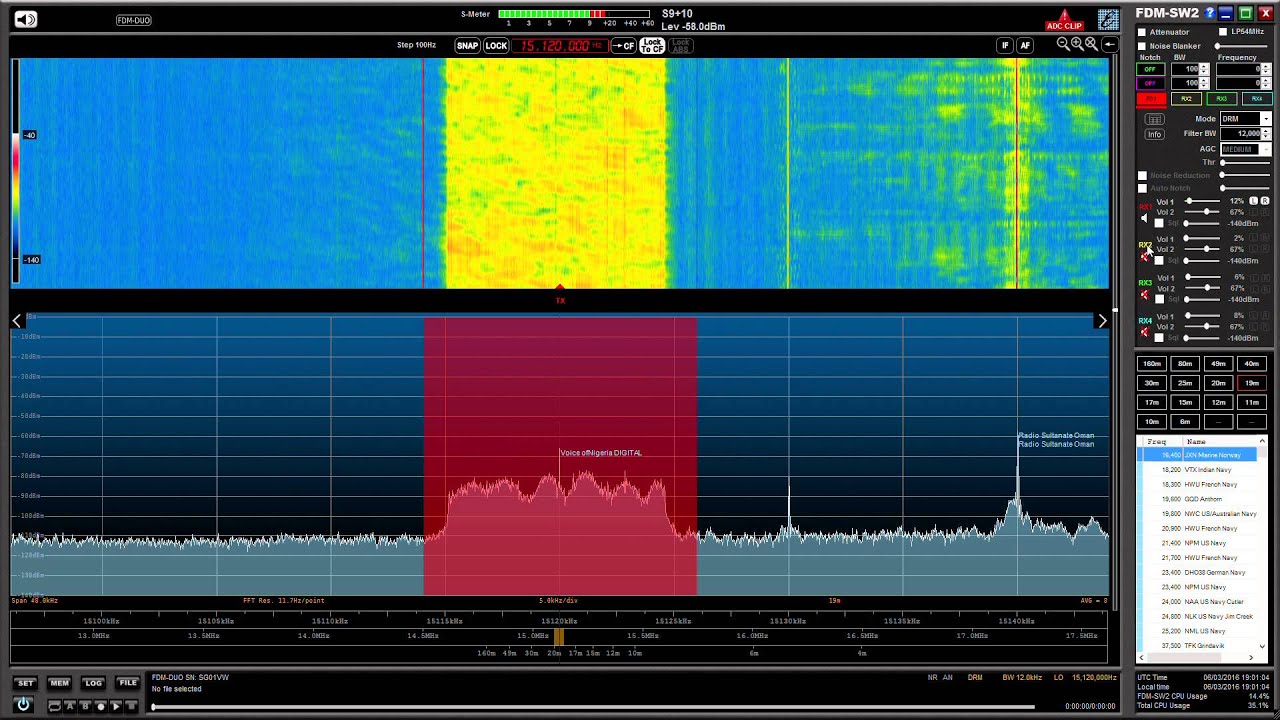1280x720 pixels.
Task: Toggle the power button
Action: coord(23,704)
